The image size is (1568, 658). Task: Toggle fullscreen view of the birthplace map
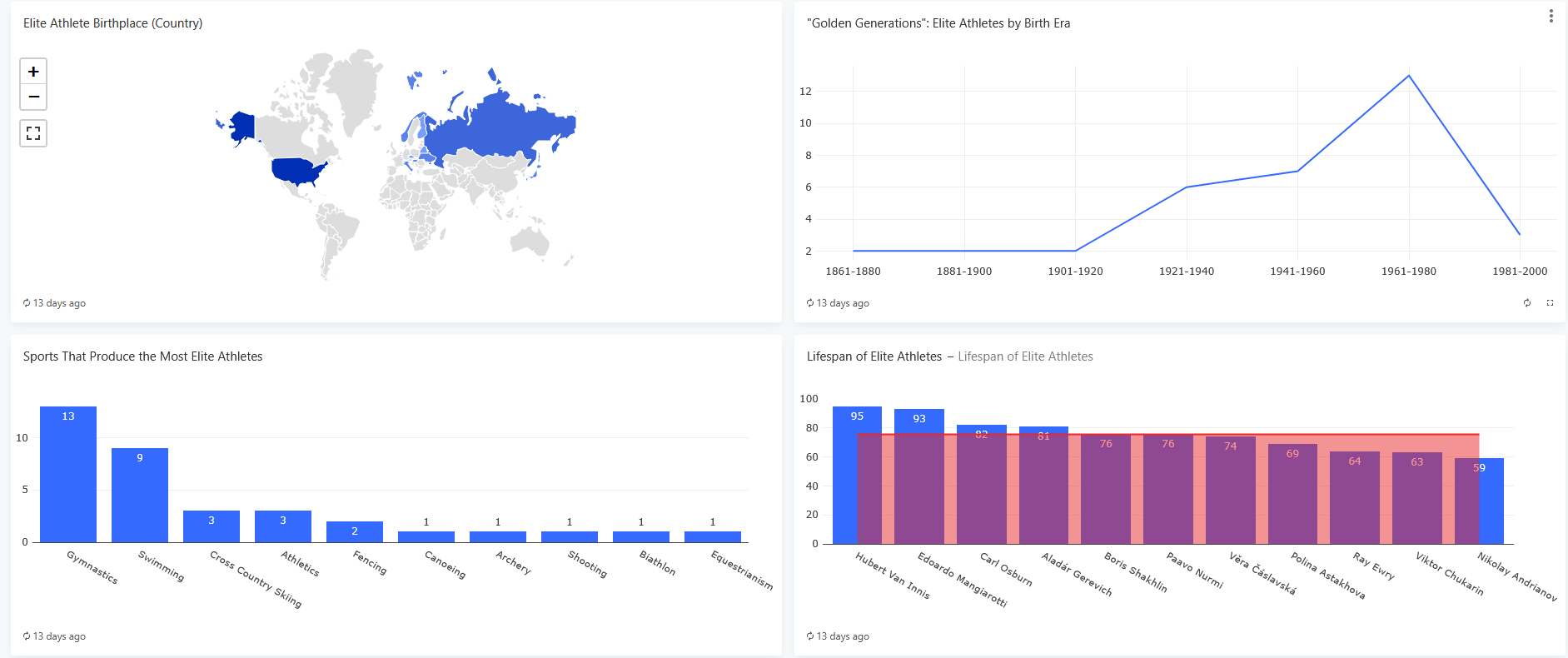(x=33, y=133)
